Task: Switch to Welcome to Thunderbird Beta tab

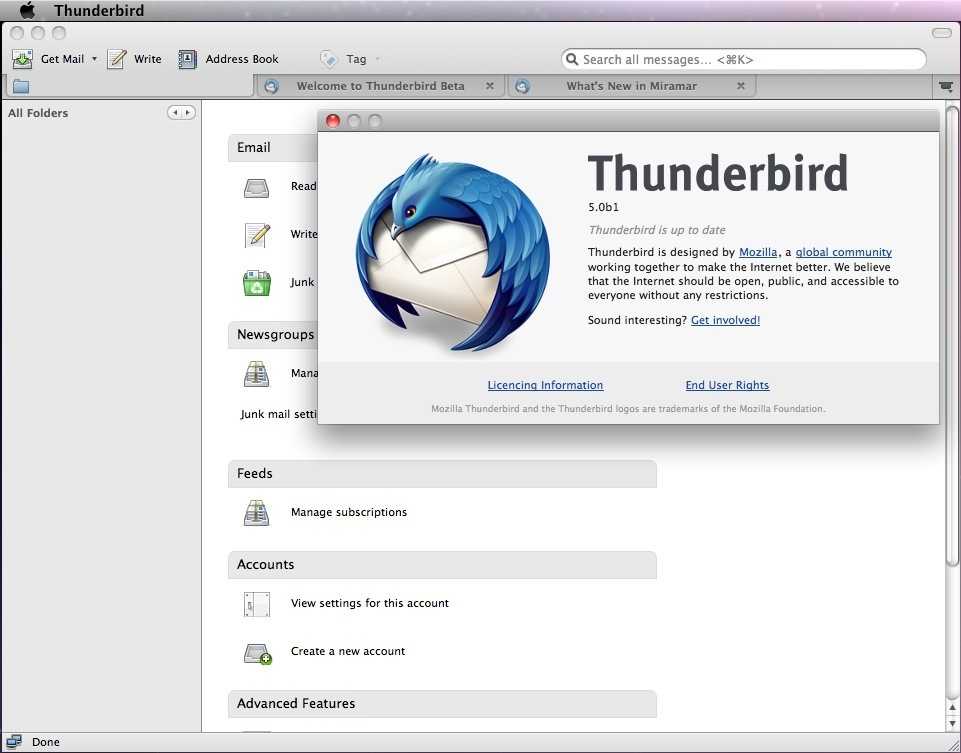Action: coord(381,86)
